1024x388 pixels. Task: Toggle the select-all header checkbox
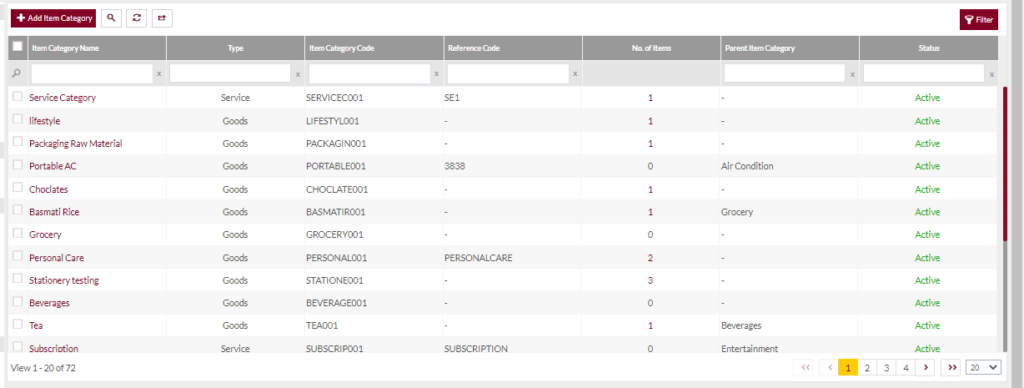point(18,46)
